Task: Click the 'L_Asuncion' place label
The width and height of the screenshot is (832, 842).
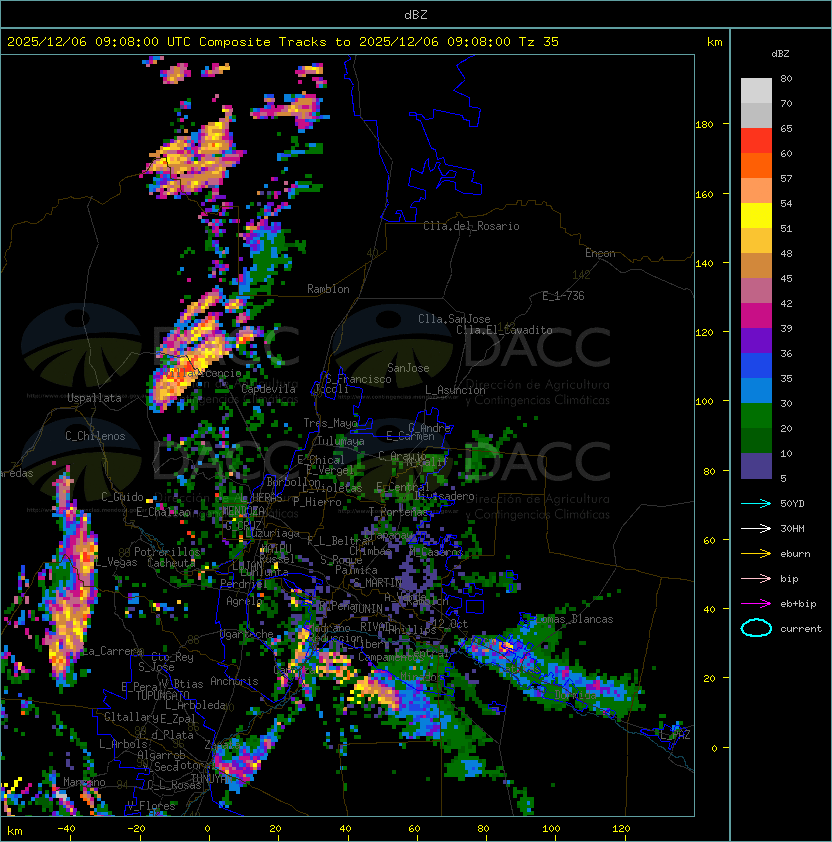Action: 455,390
